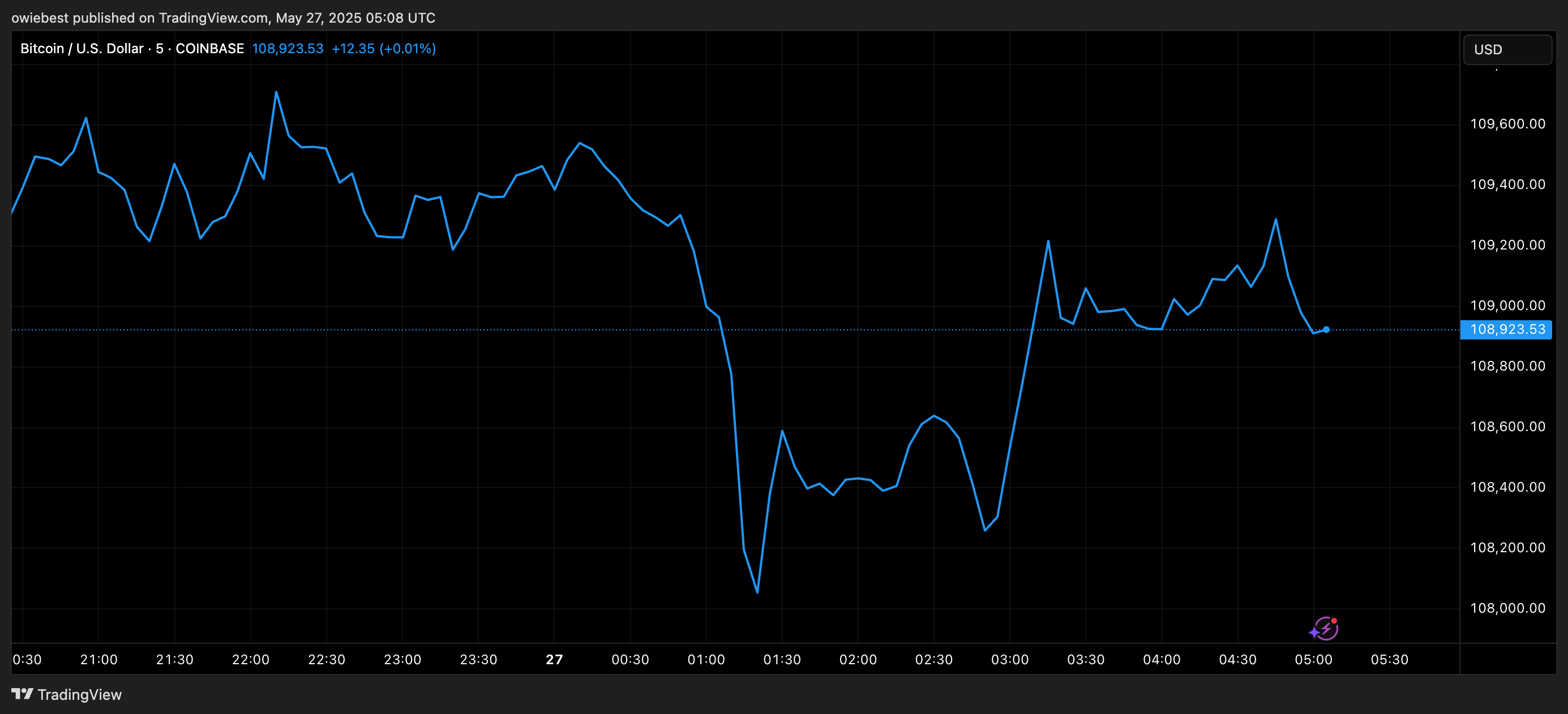This screenshot has height=714, width=1568.
Task: Click the 01:00 time axis label
Action: click(706, 660)
